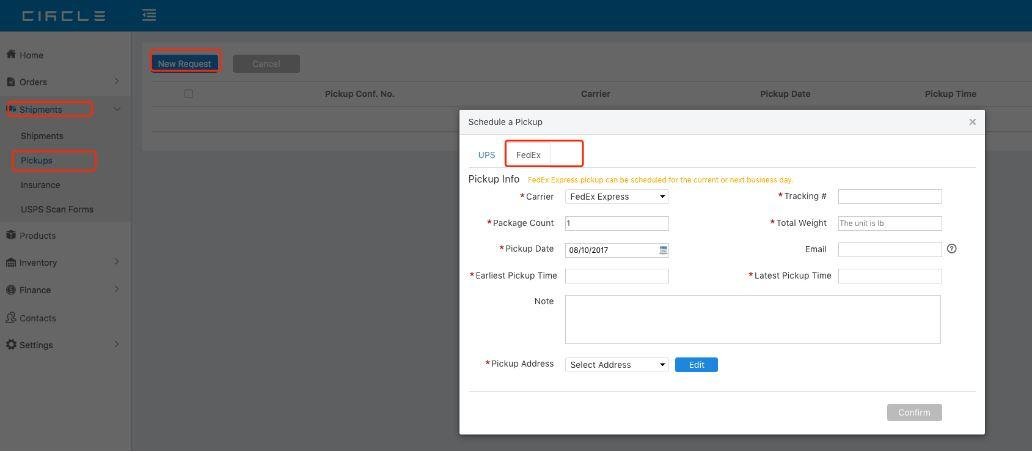Click the sidebar collapse menu icon
The width and height of the screenshot is (1032, 452).
pos(149,15)
